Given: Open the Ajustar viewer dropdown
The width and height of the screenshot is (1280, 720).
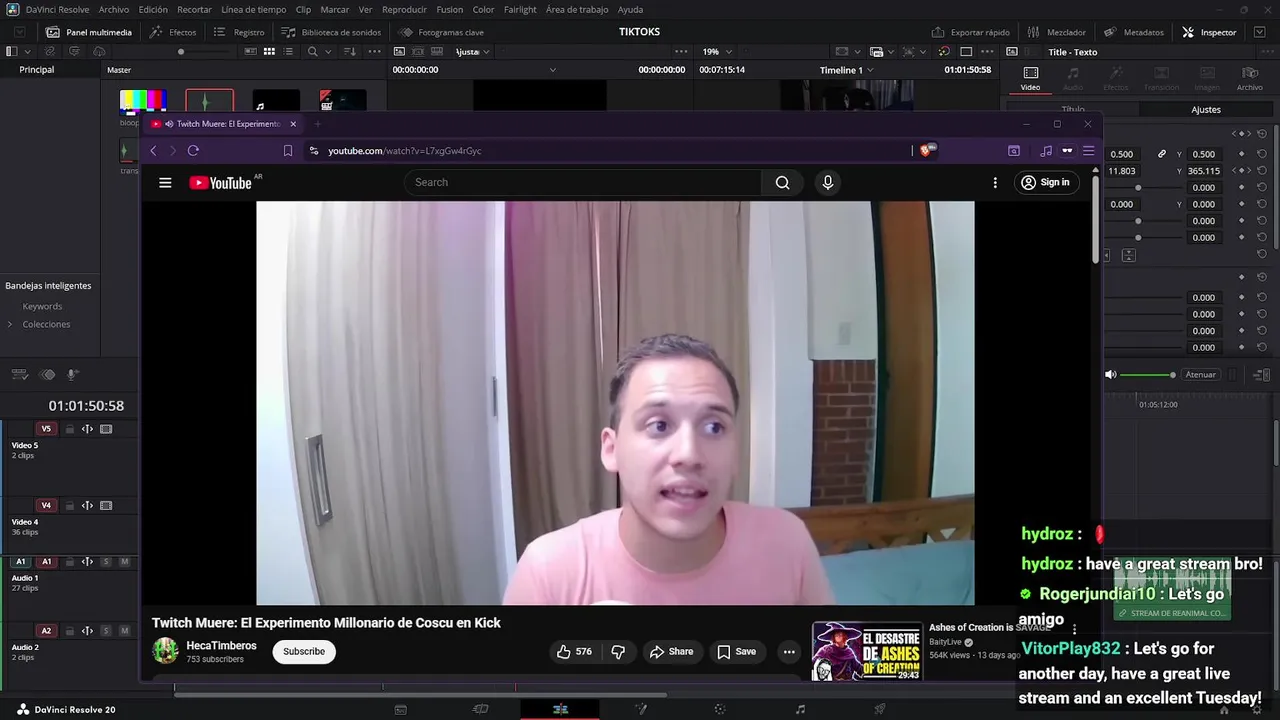Looking at the screenshot, I should 472,51.
